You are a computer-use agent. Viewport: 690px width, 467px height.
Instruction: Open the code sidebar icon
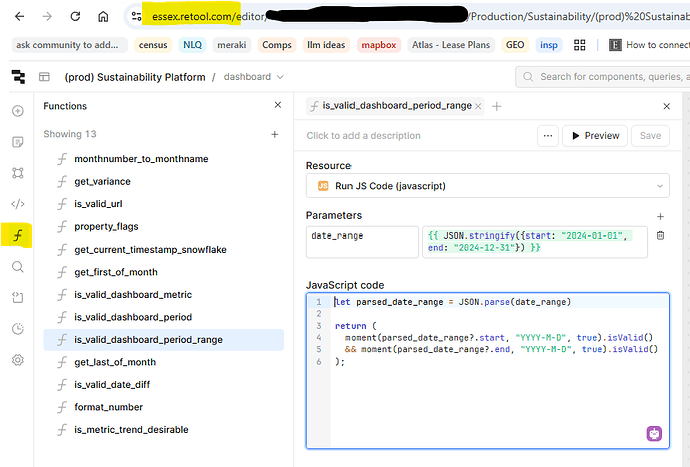18,204
